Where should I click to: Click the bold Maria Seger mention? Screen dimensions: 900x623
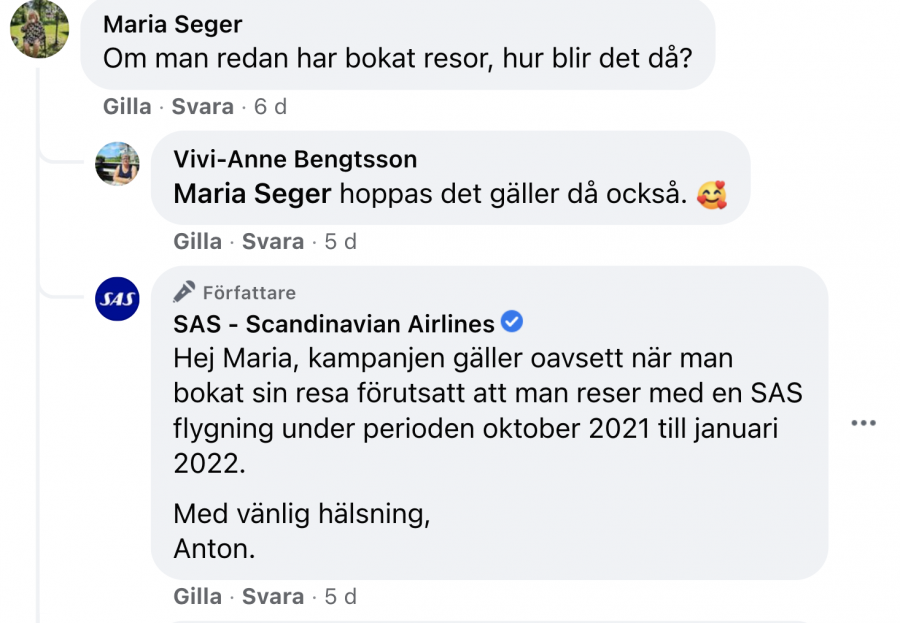(252, 193)
